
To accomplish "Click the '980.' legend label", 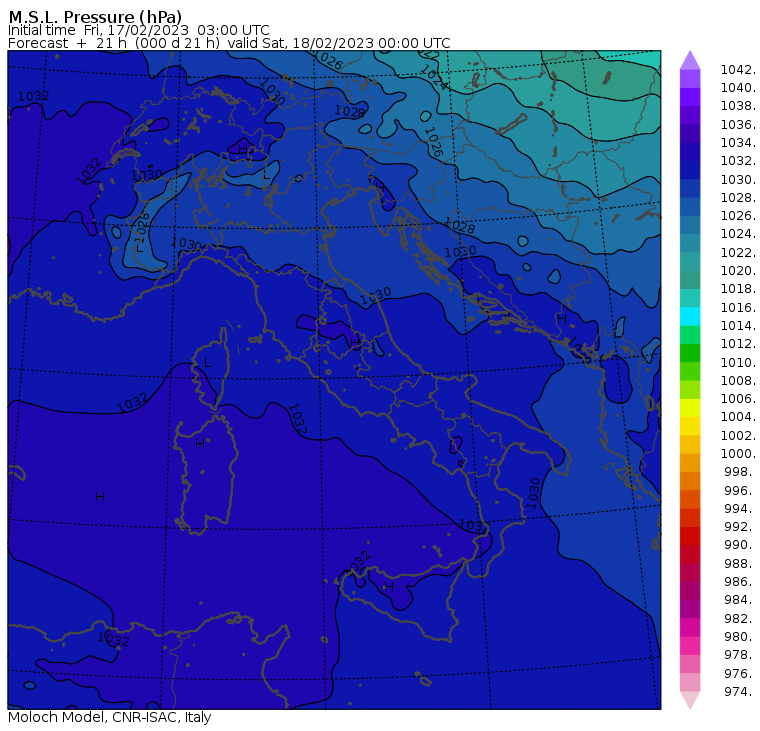I will point(740,637).
